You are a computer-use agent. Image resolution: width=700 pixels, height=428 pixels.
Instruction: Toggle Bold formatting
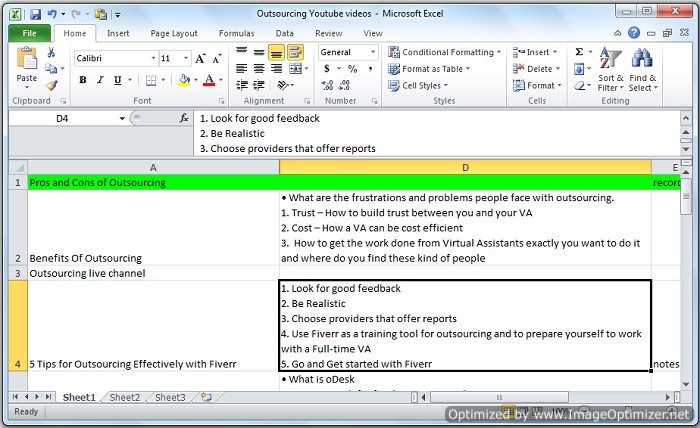[x=83, y=80]
